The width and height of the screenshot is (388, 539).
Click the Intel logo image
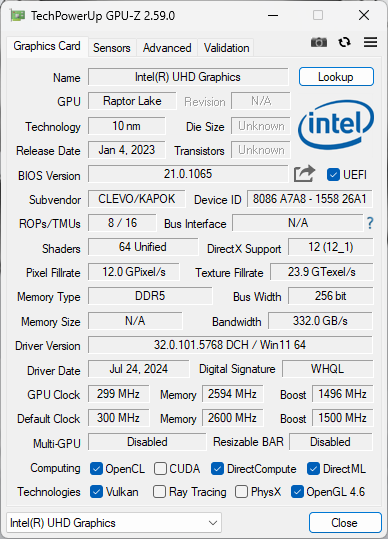[x=336, y=125]
